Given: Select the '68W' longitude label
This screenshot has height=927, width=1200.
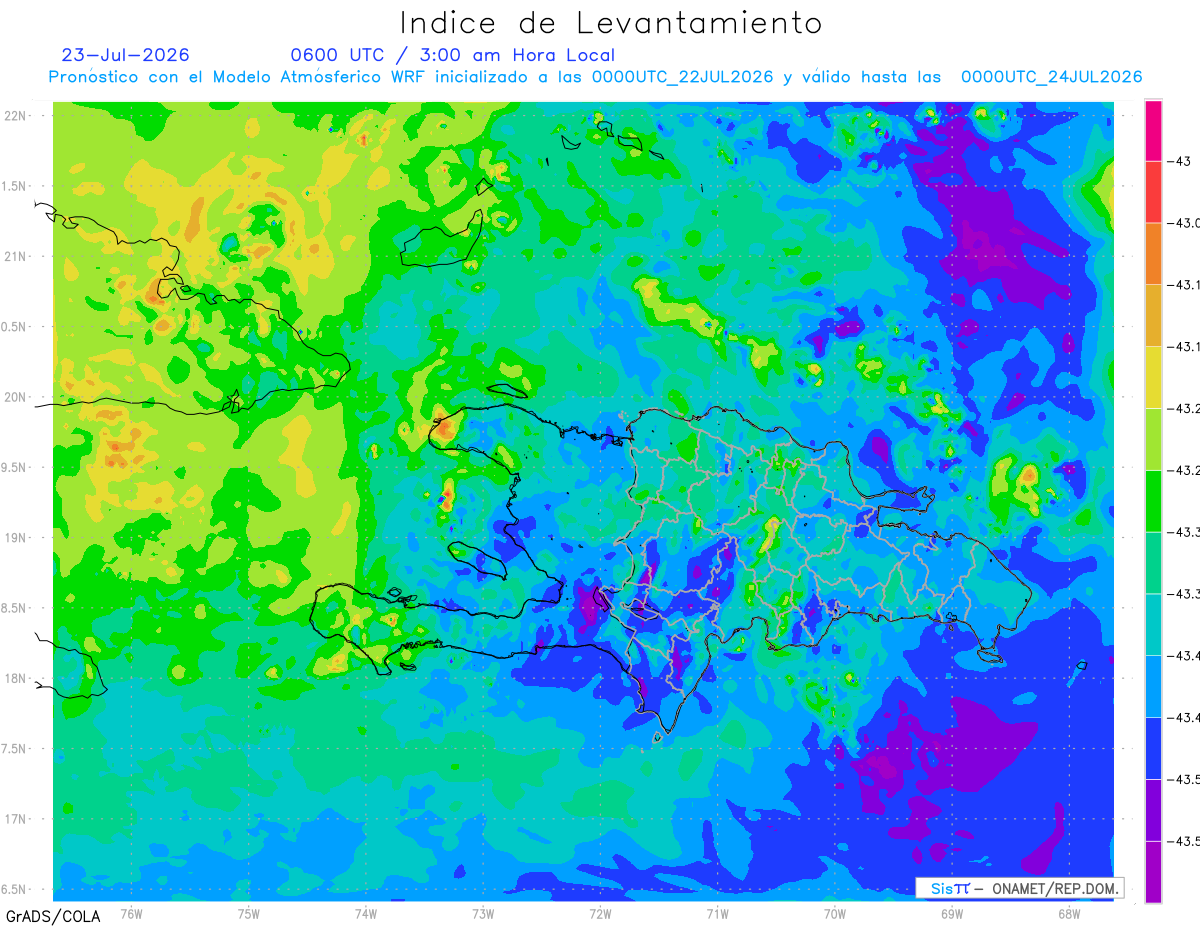Looking at the screenshot, I should point(1069,913).
